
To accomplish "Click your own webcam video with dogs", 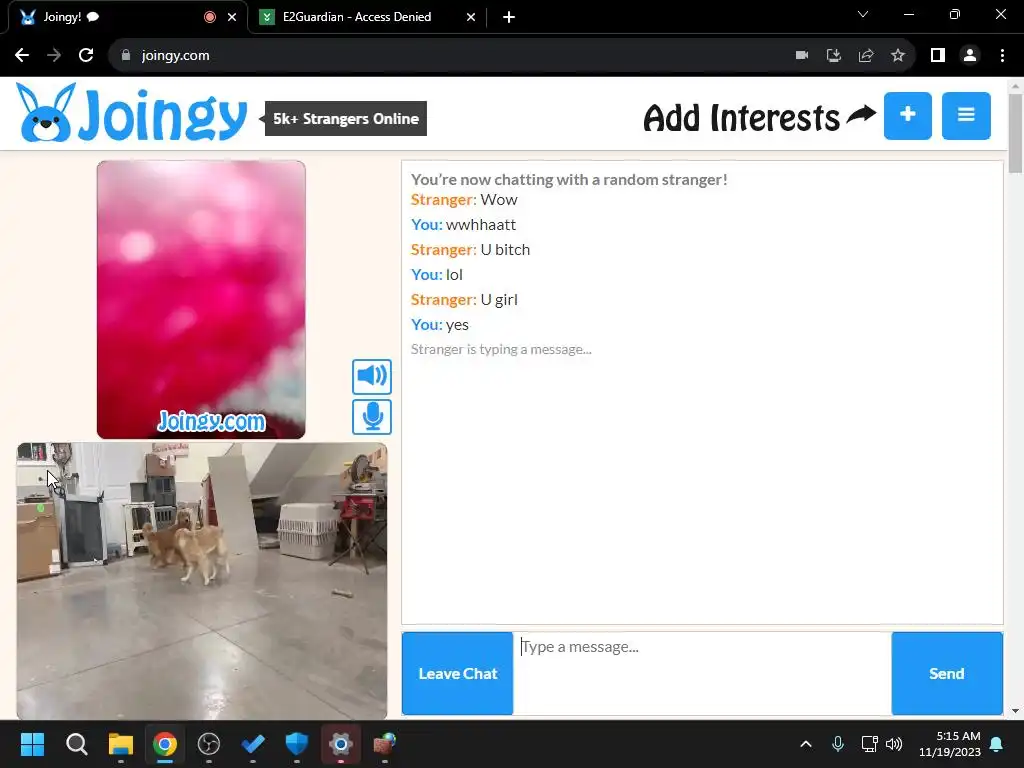I will coord(202,581).
